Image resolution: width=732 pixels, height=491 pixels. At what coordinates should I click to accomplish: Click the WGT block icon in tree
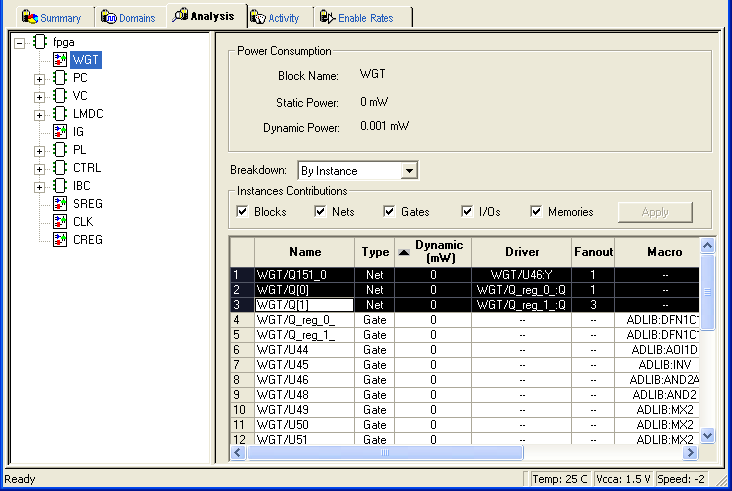pos(60,60)
